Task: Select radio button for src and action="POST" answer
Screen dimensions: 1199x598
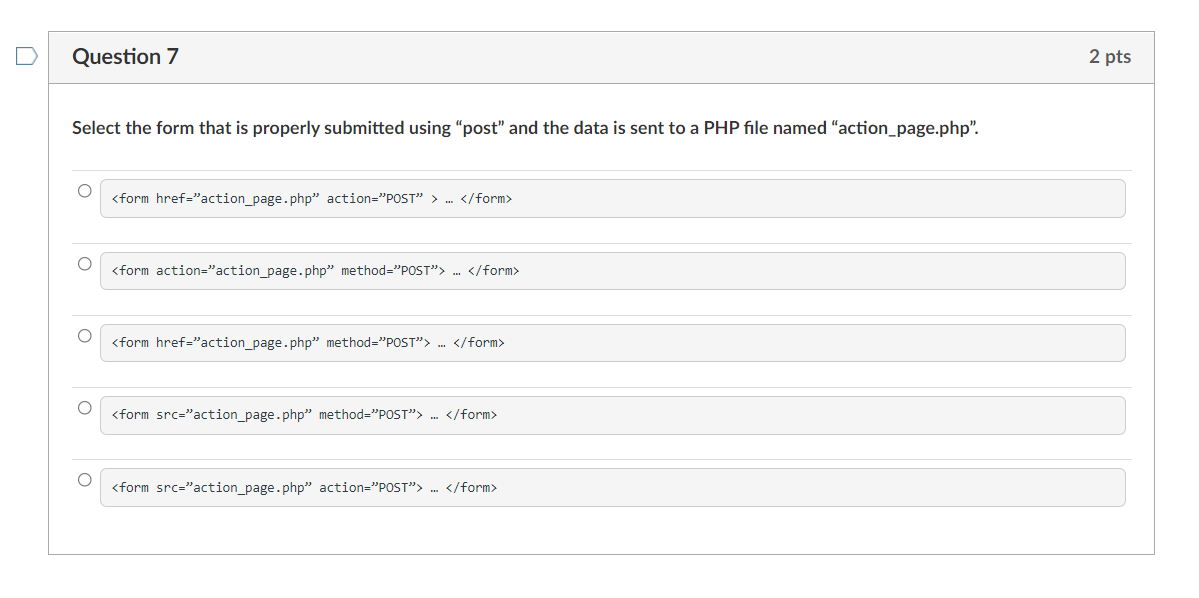Action: (x=85, y=479)
